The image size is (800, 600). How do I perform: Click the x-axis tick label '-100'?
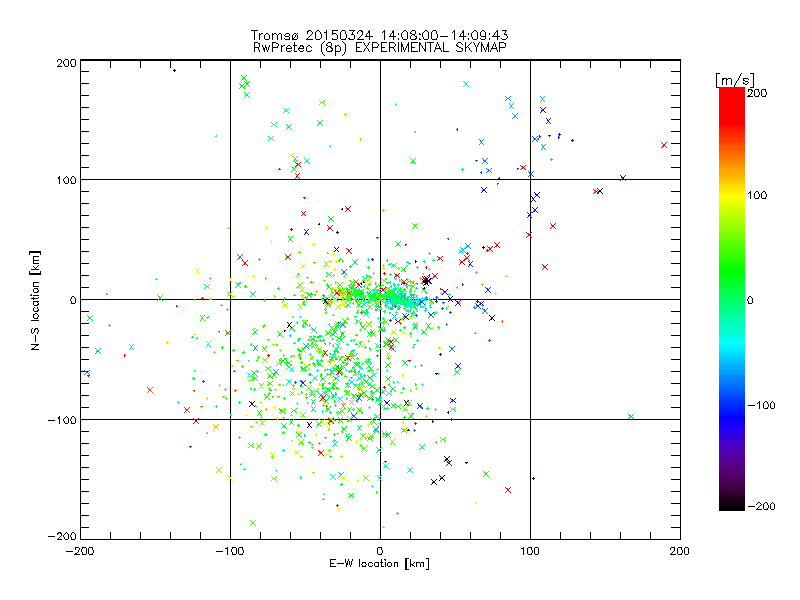click(230, 551)
